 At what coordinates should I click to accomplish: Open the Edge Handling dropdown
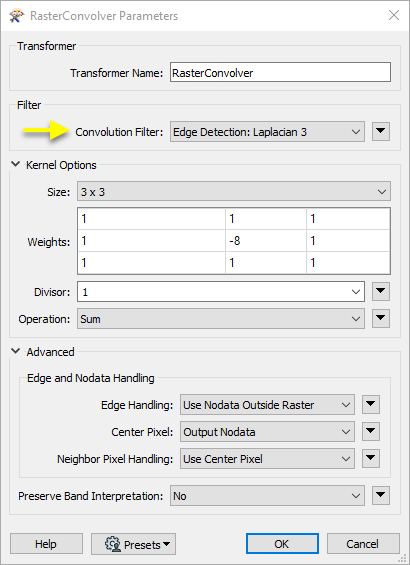click(x=267, y=405)
